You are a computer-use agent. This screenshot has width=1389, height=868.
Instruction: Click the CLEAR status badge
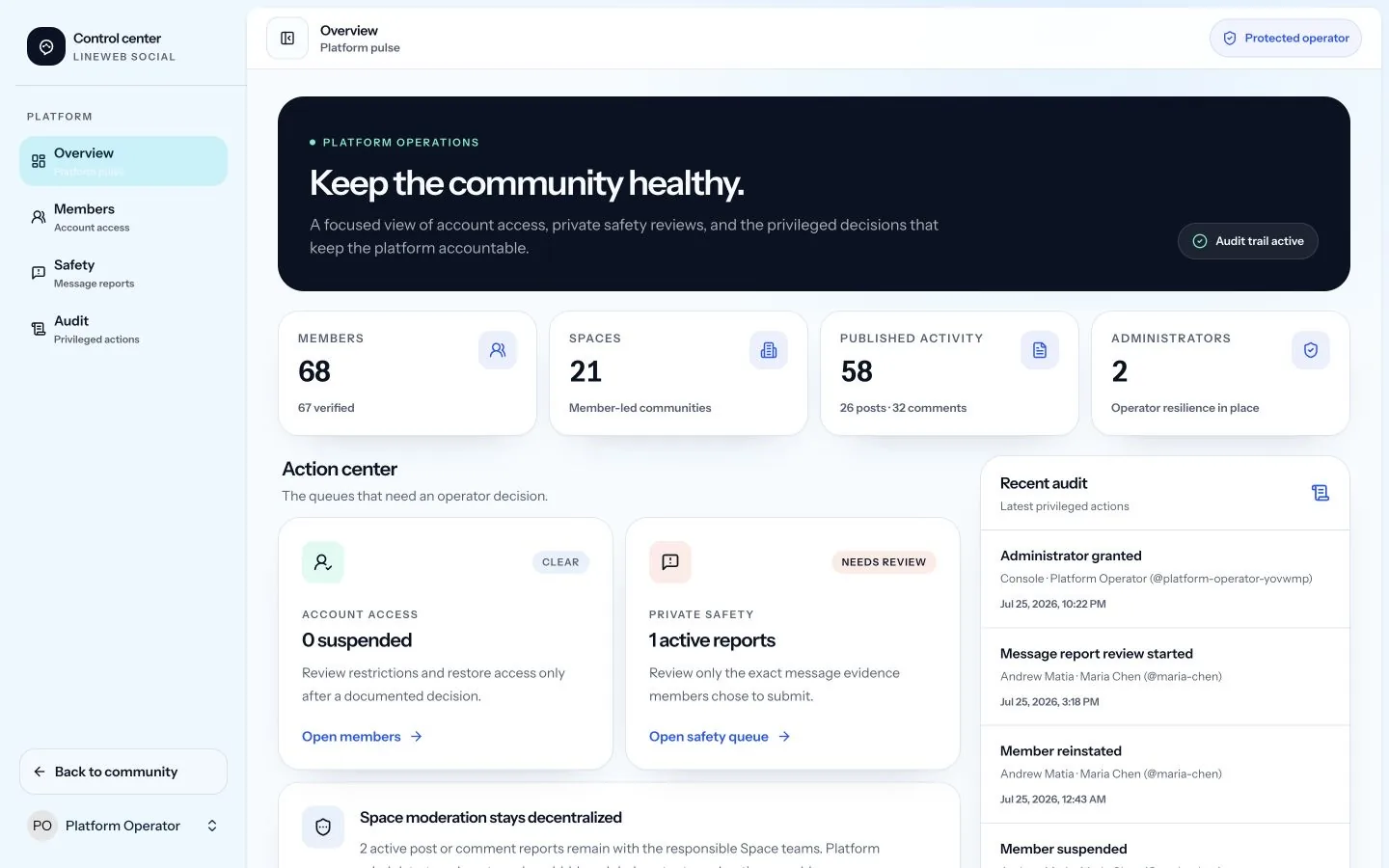[x=560, y=562]
